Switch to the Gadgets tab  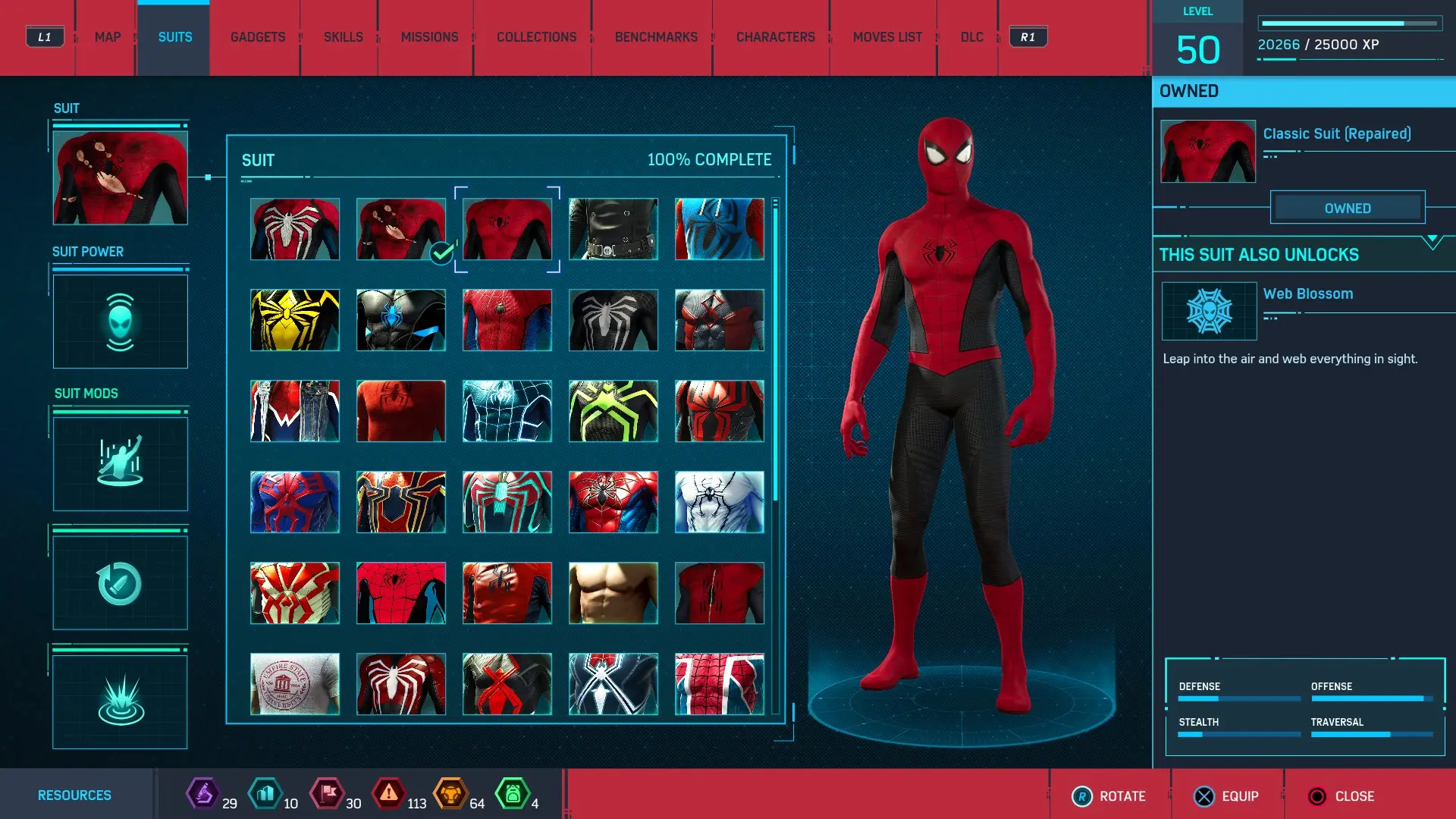[x=258, y=37]
